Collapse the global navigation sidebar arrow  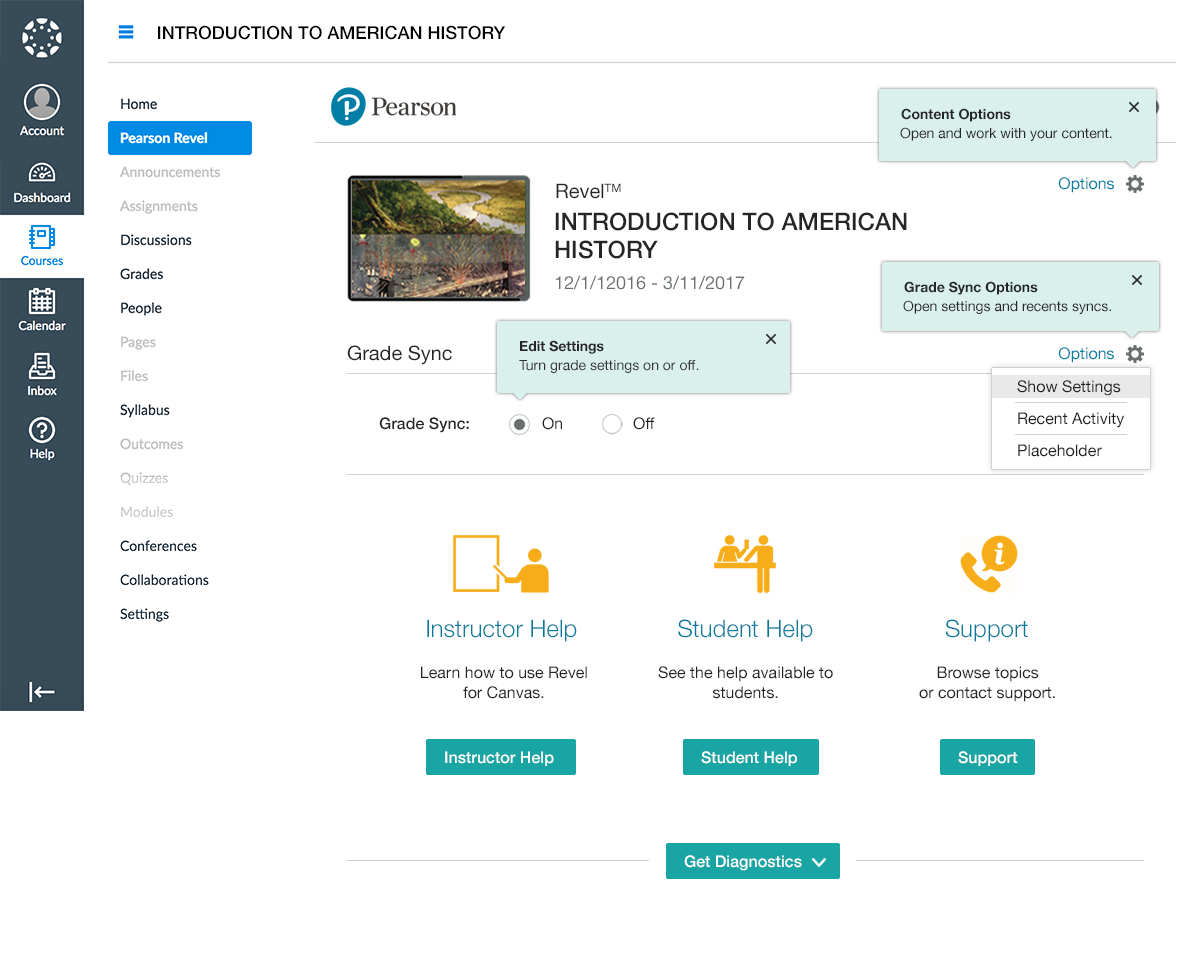pyautogui.click(x=42, y=692)
